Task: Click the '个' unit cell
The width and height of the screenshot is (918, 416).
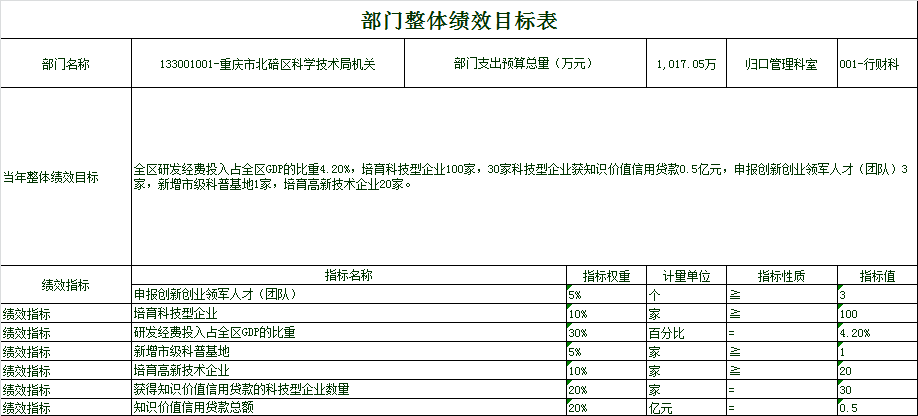Action: tap(686, 294)
